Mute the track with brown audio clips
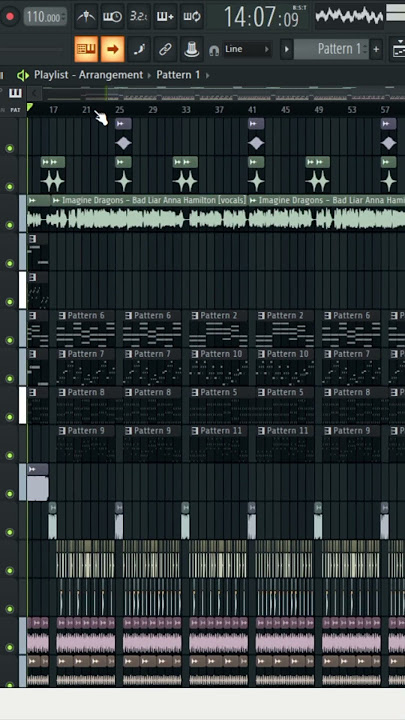405x720 pixels. click(9, 684)
